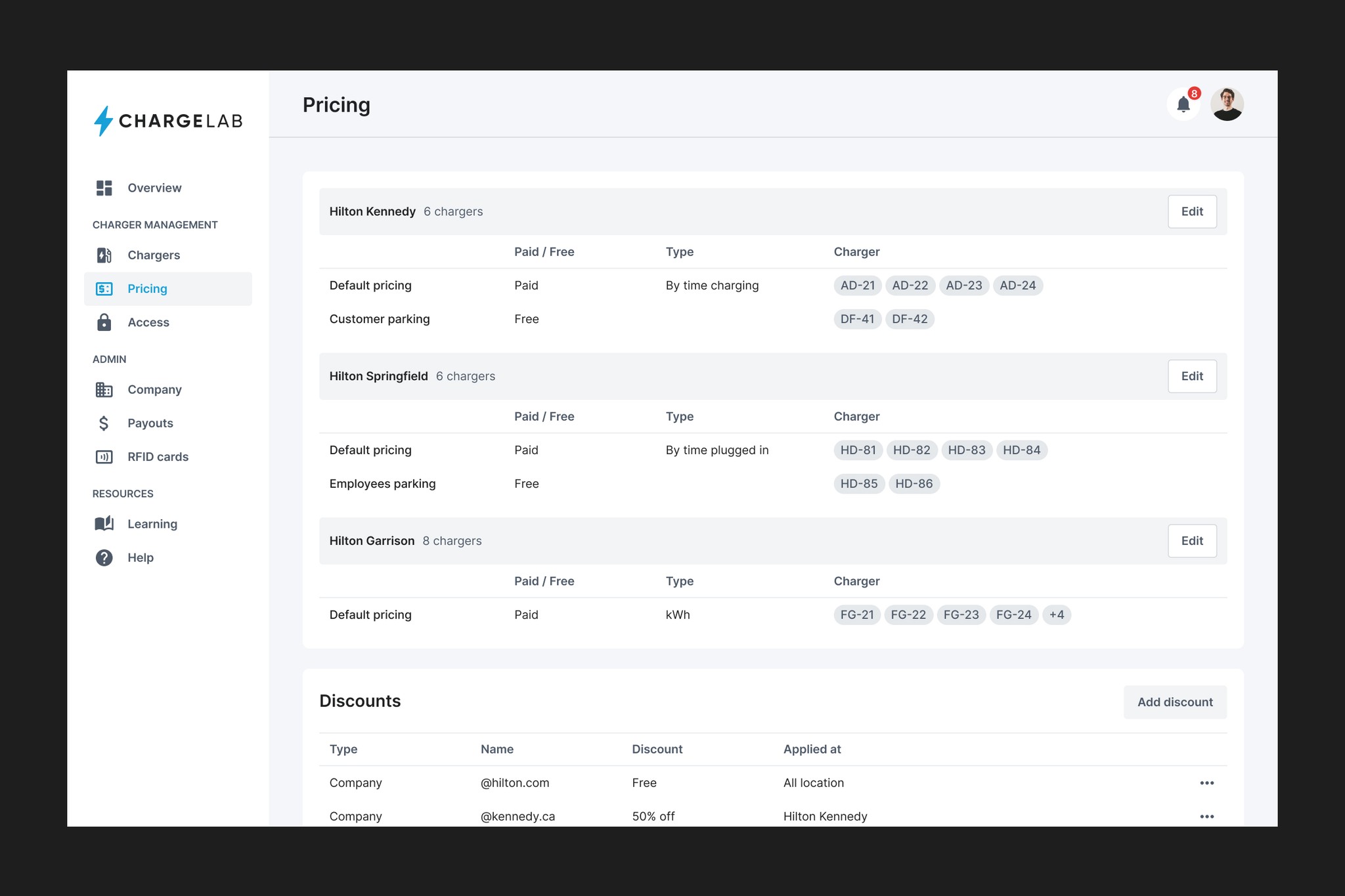Click the notification bell icon
The width and height of the screenshot is (1345, 896).
click(x=1183, y=104)
